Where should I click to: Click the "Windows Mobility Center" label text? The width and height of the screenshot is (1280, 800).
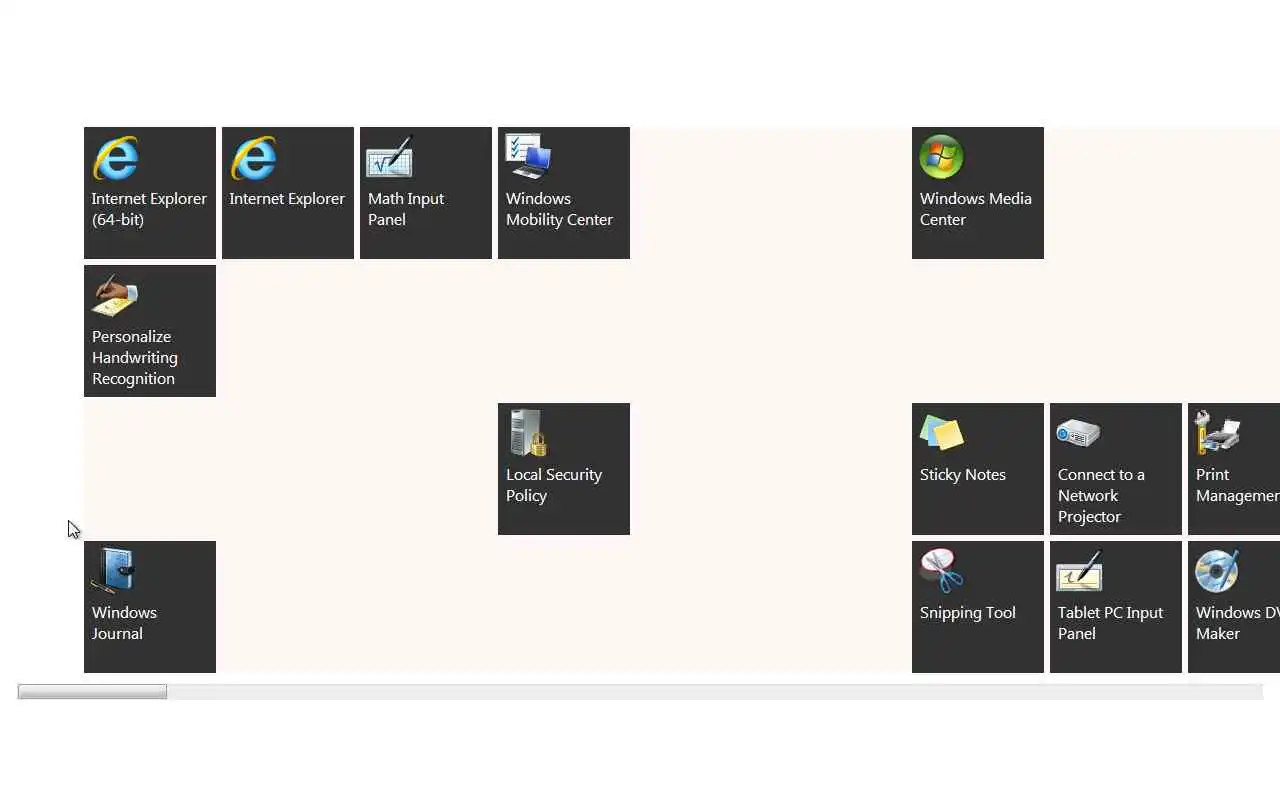tap(559, 209)
